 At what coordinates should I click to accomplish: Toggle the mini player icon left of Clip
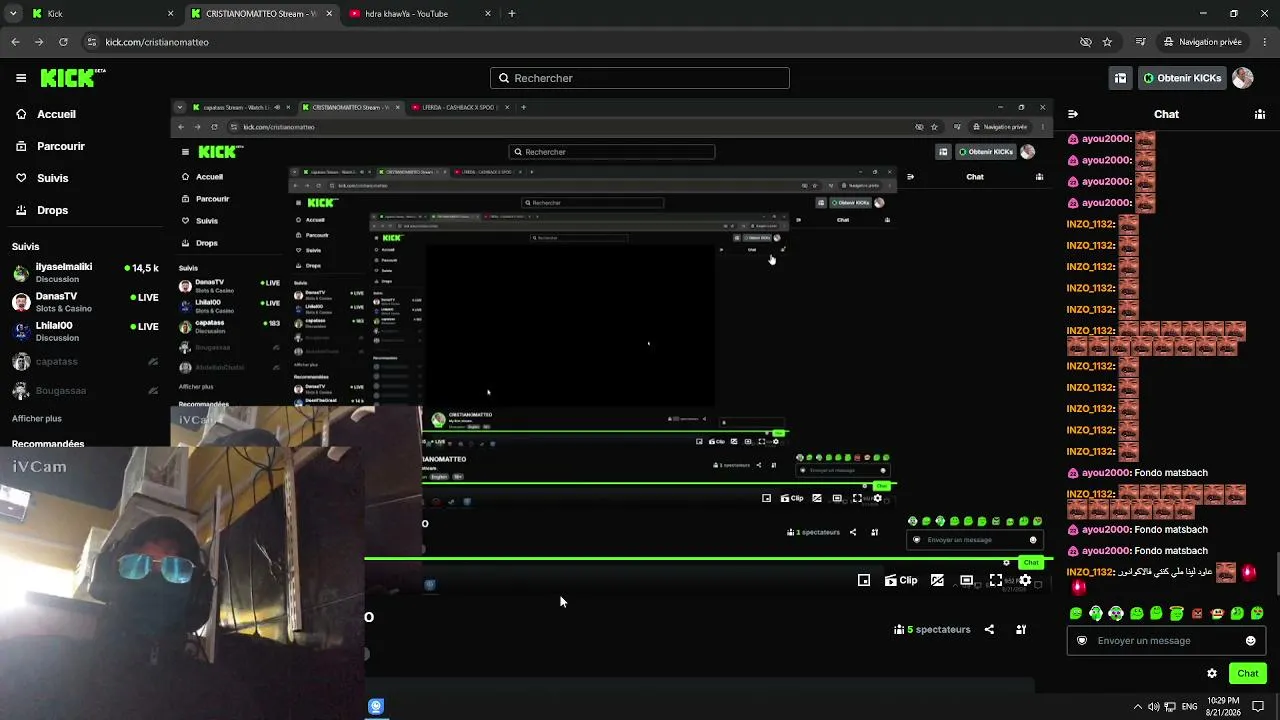[x=864, y=580]
